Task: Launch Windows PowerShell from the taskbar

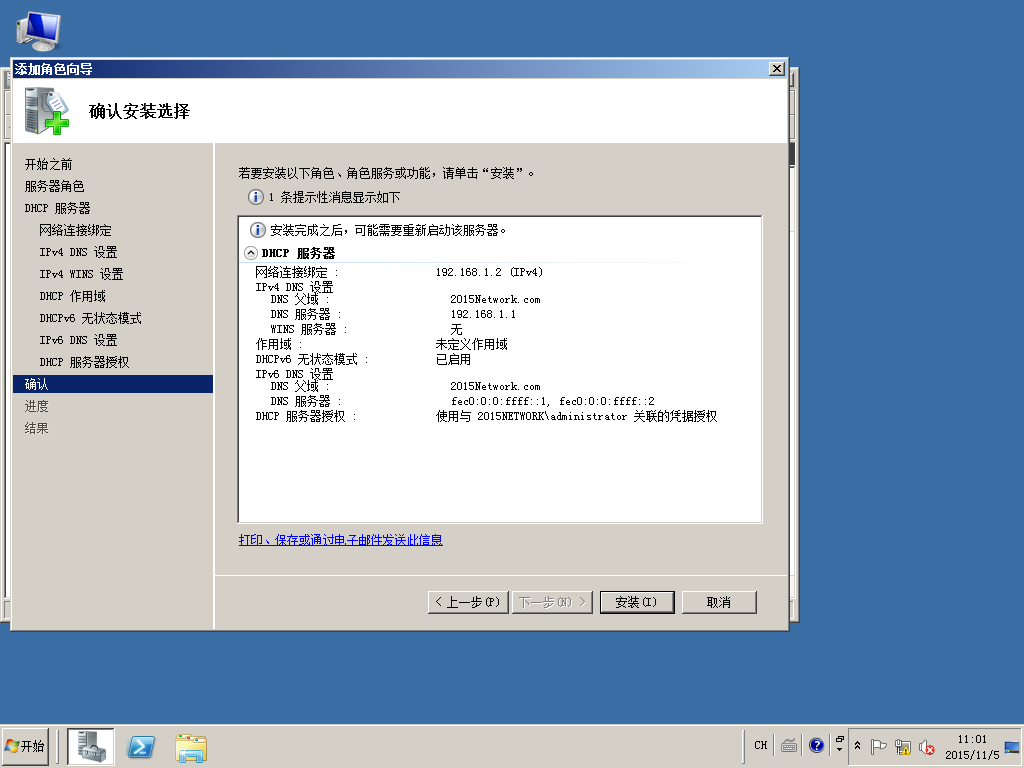Action: point(141,746)
